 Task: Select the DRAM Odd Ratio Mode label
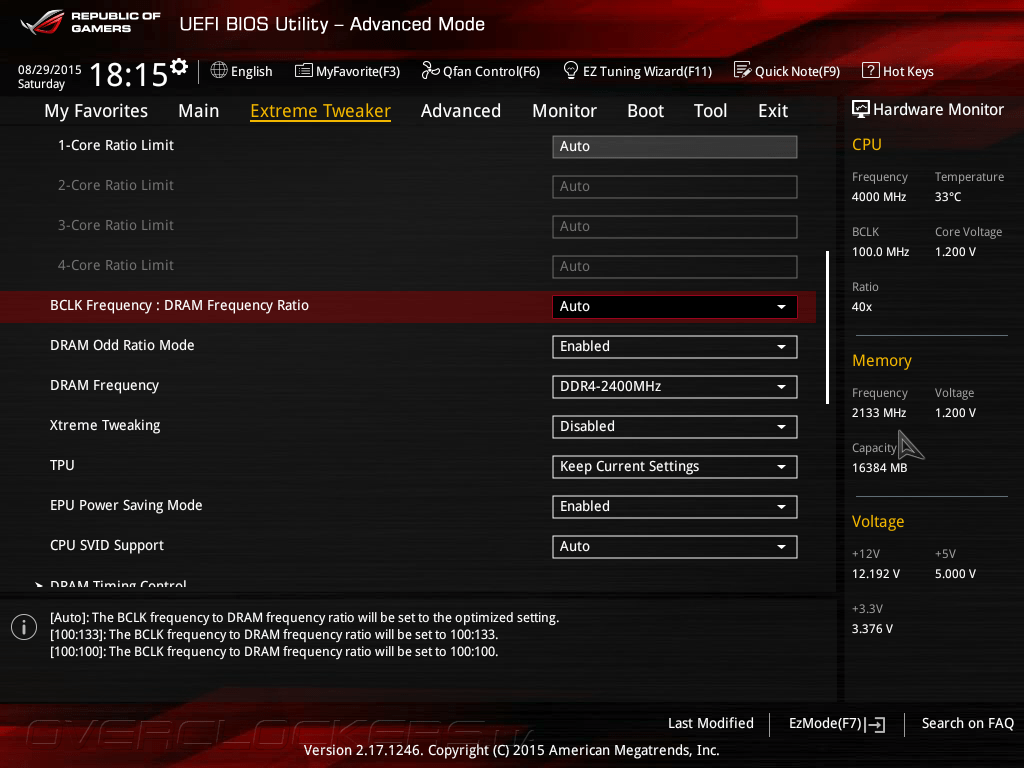point(122,345)
